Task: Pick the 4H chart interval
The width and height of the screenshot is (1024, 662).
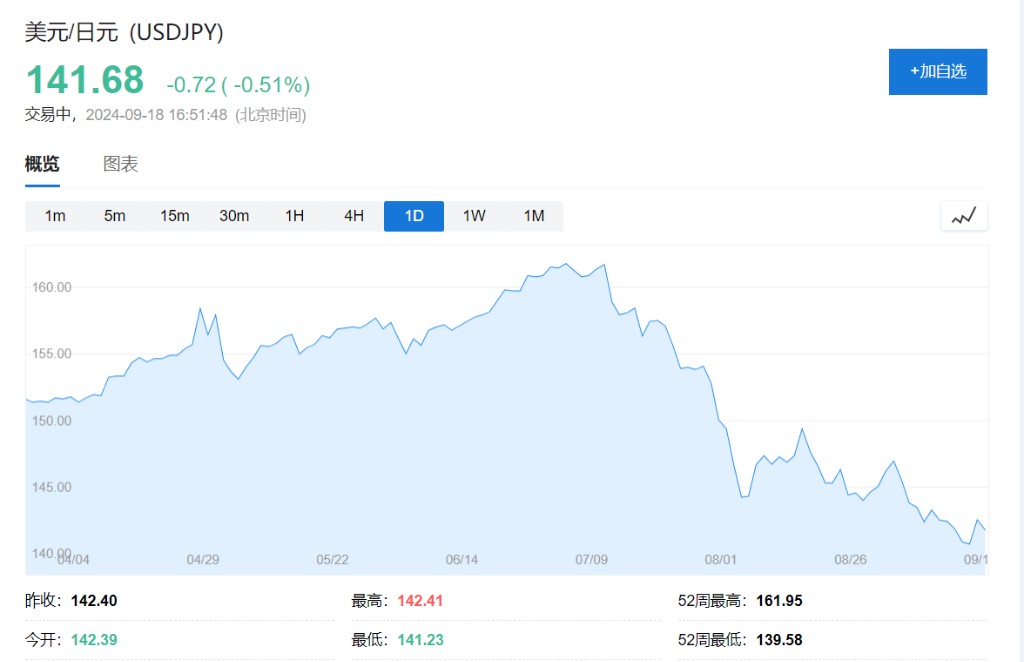Action: (x=354, y=216)
